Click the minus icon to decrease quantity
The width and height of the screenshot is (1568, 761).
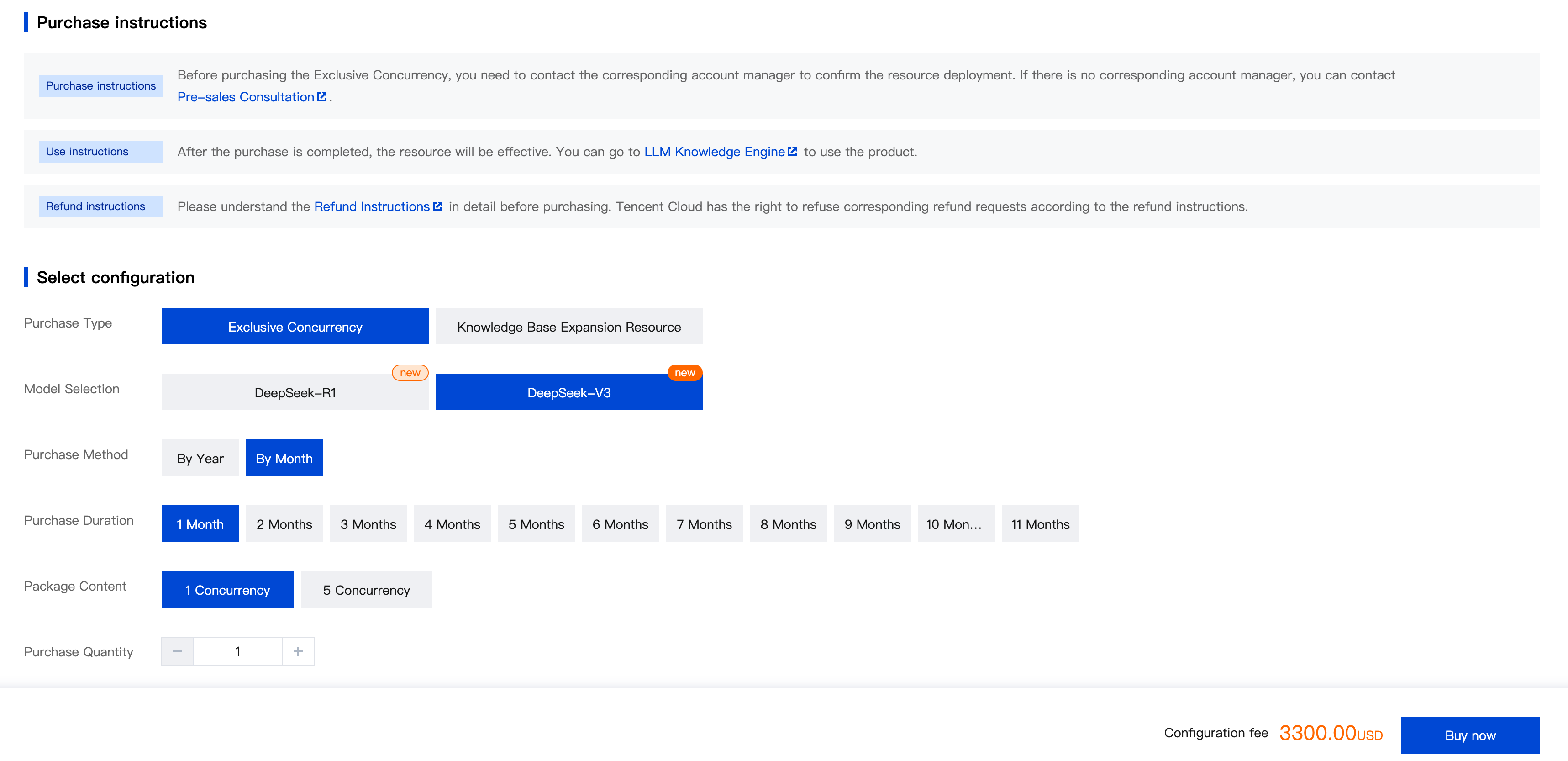click(177, 651)
